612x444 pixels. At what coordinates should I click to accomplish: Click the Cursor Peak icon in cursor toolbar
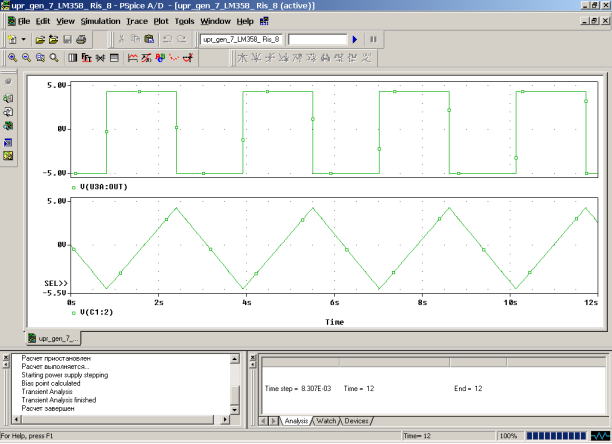pyautogui.click(x=242, y=58)
